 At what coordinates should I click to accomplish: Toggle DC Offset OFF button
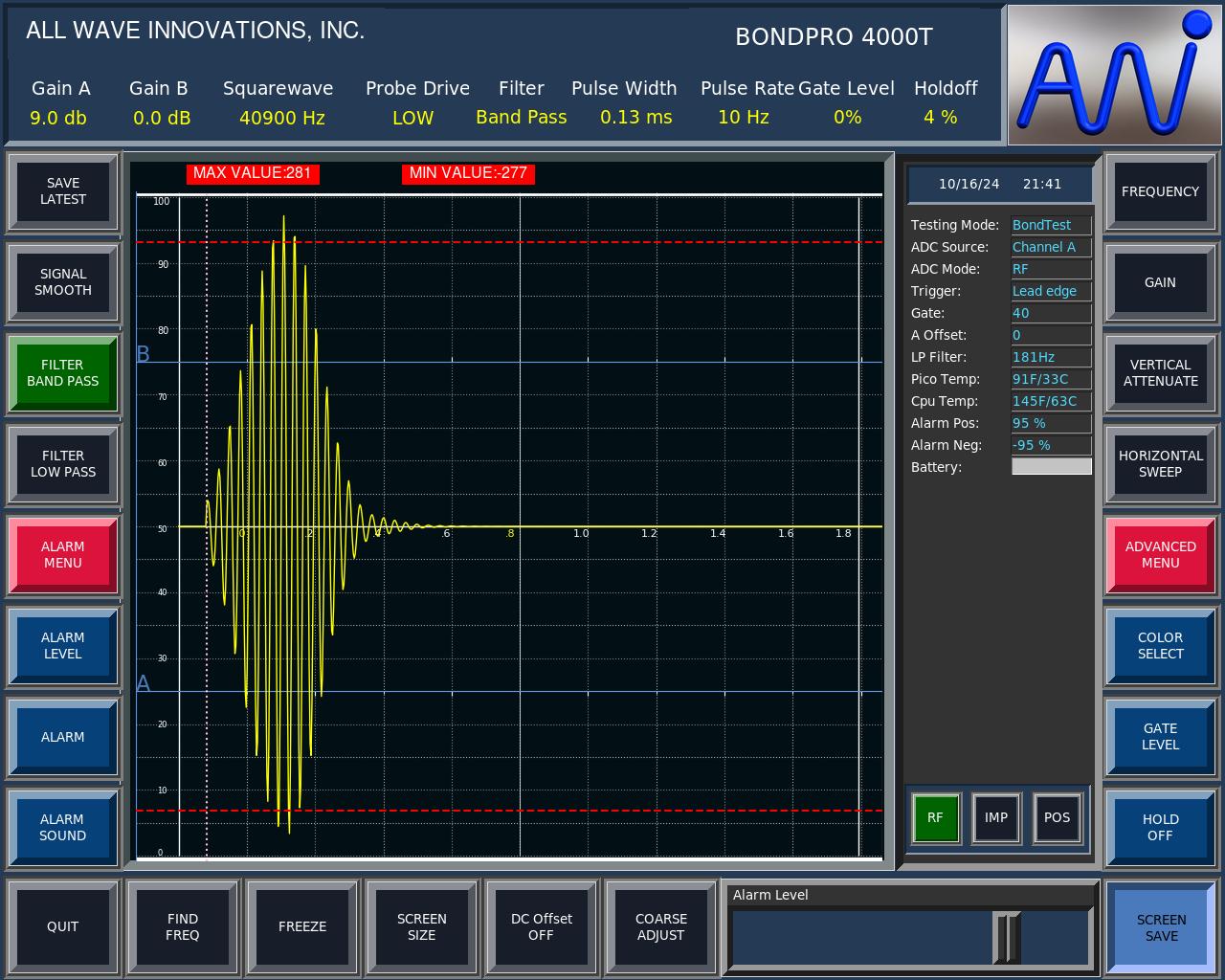pyautogui.click(x=542, y=926)
